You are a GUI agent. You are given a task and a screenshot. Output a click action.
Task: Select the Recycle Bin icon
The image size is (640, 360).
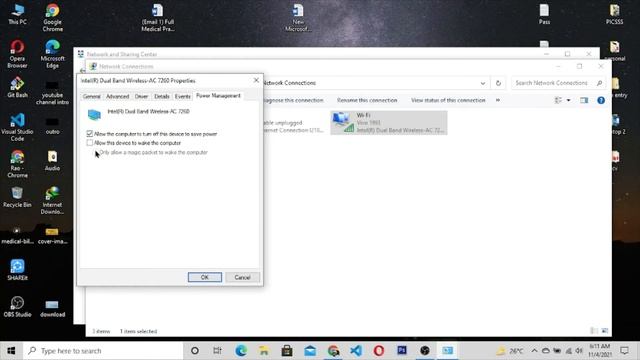pyautogui.click(x=17, y=198)
